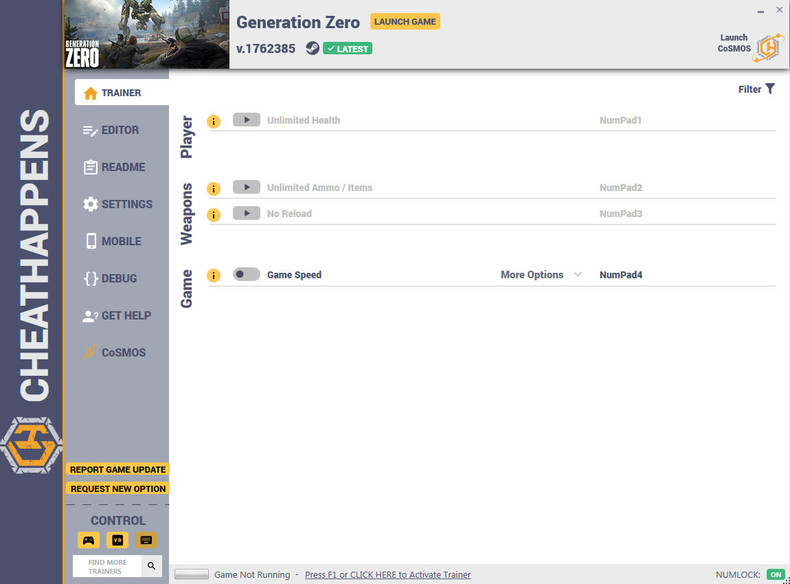
Task: Select VR control mode icon
Action: click(x=117, y=540)
